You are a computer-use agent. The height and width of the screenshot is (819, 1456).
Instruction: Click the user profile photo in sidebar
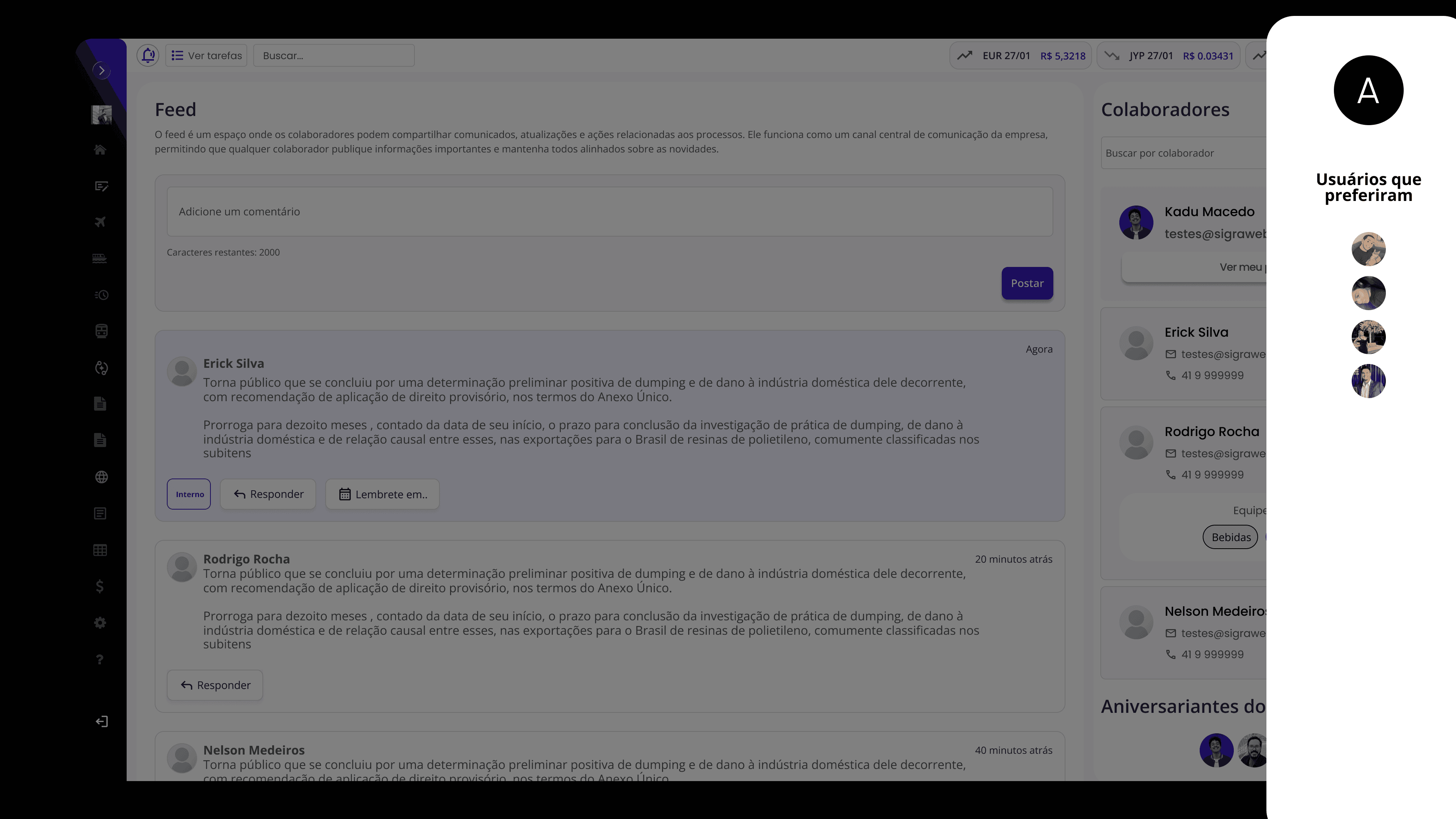tap(102, 115)
